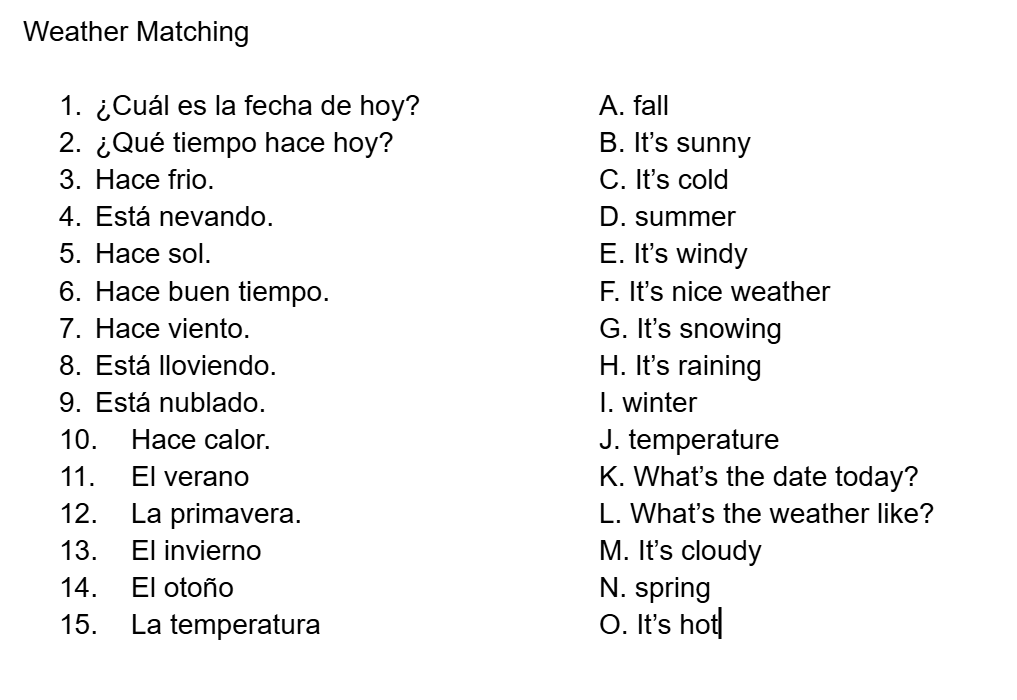The height and width of the screenshot is (700, 1017).
Task: Click on "F. It's nice weather"
Action: point(714,292)
